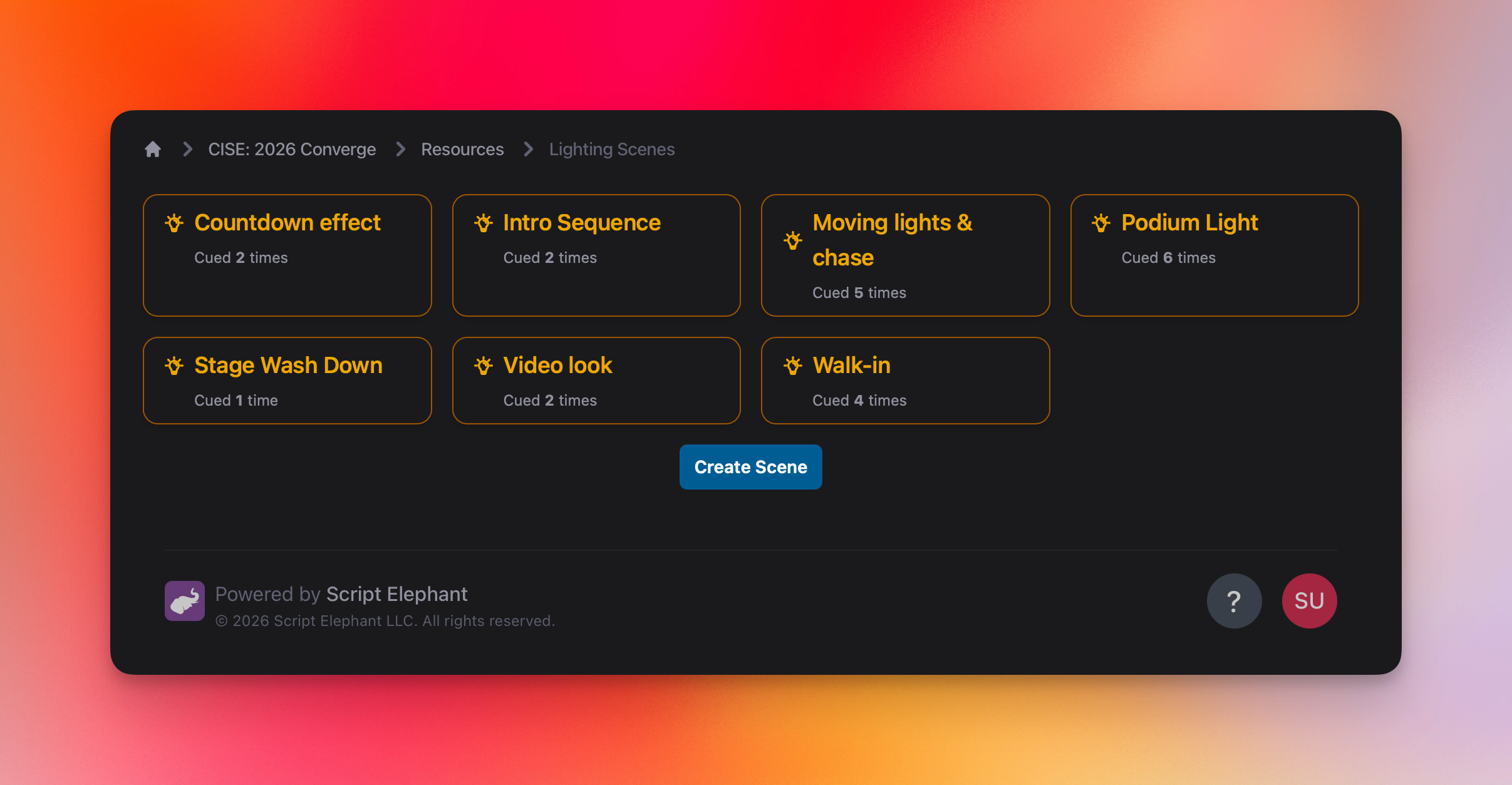Click the Podium Light lightbulb icon
Screen dimensions: 1512x785
1101,223
